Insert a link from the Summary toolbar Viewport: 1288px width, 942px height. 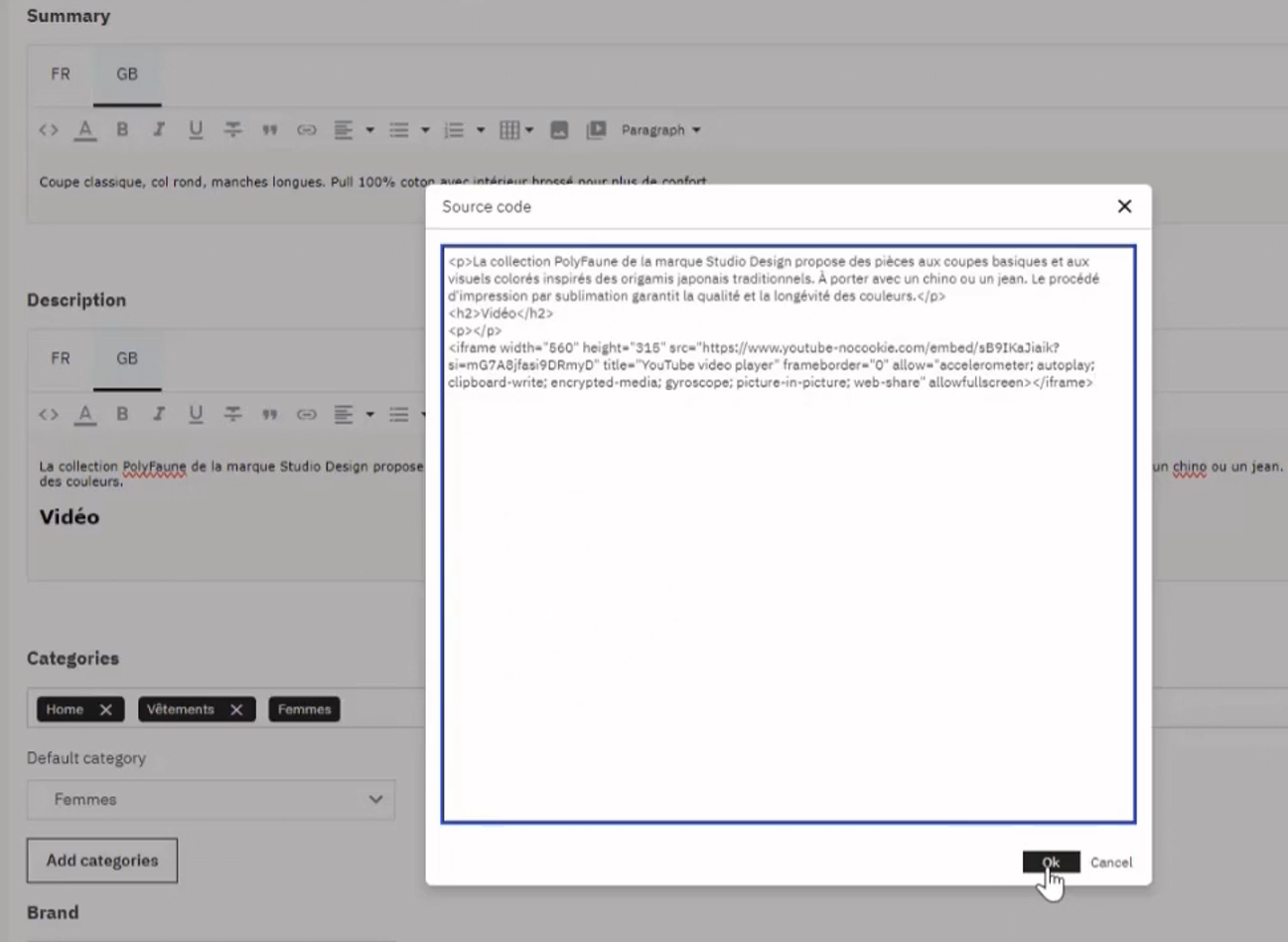307,130
